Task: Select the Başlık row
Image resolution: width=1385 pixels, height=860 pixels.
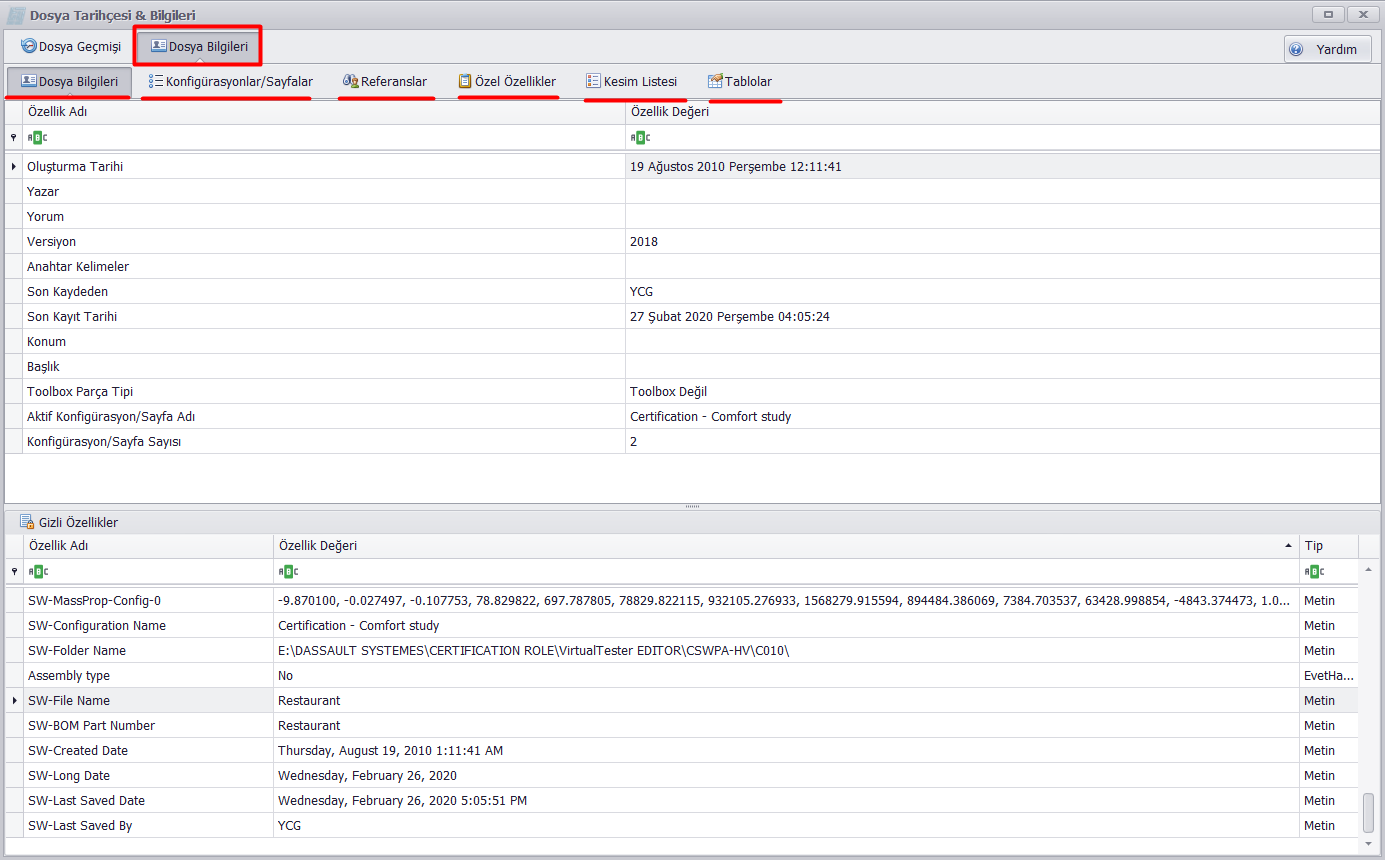Action: [x=692, y=367]
